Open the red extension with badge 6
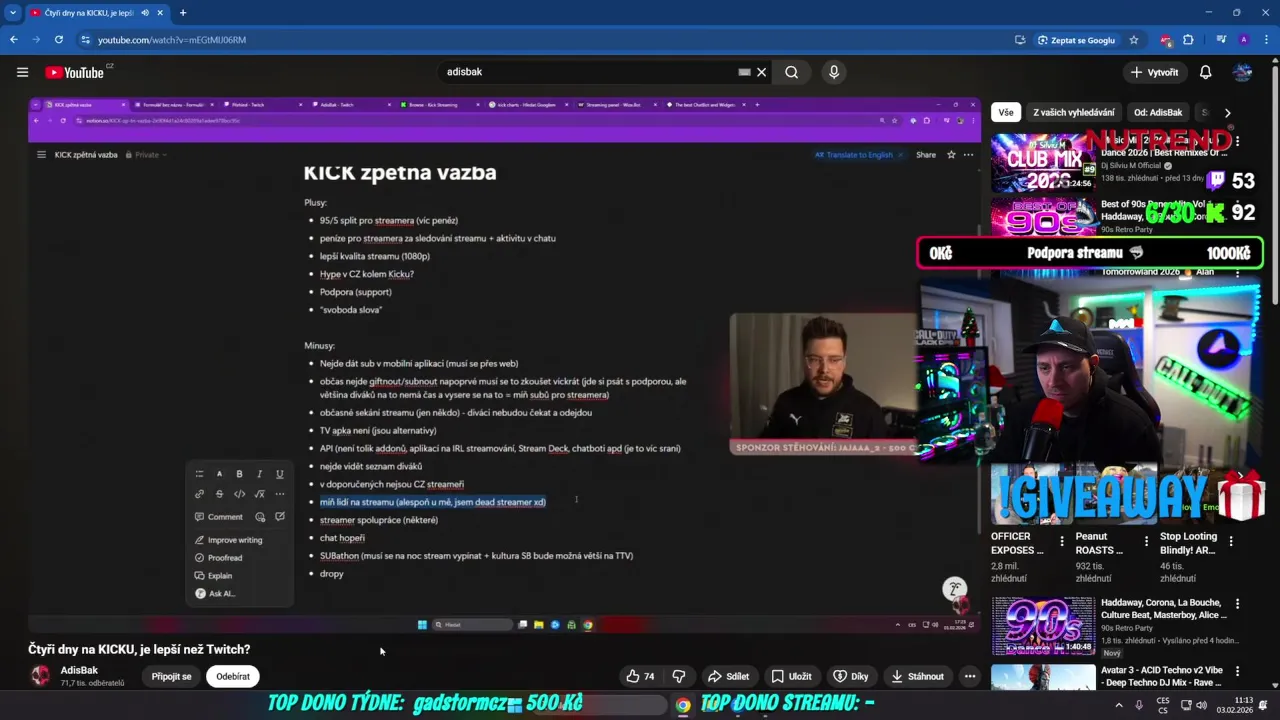Image resolution: width=1280 pixels, height=720 pixels. point(1166,40)
